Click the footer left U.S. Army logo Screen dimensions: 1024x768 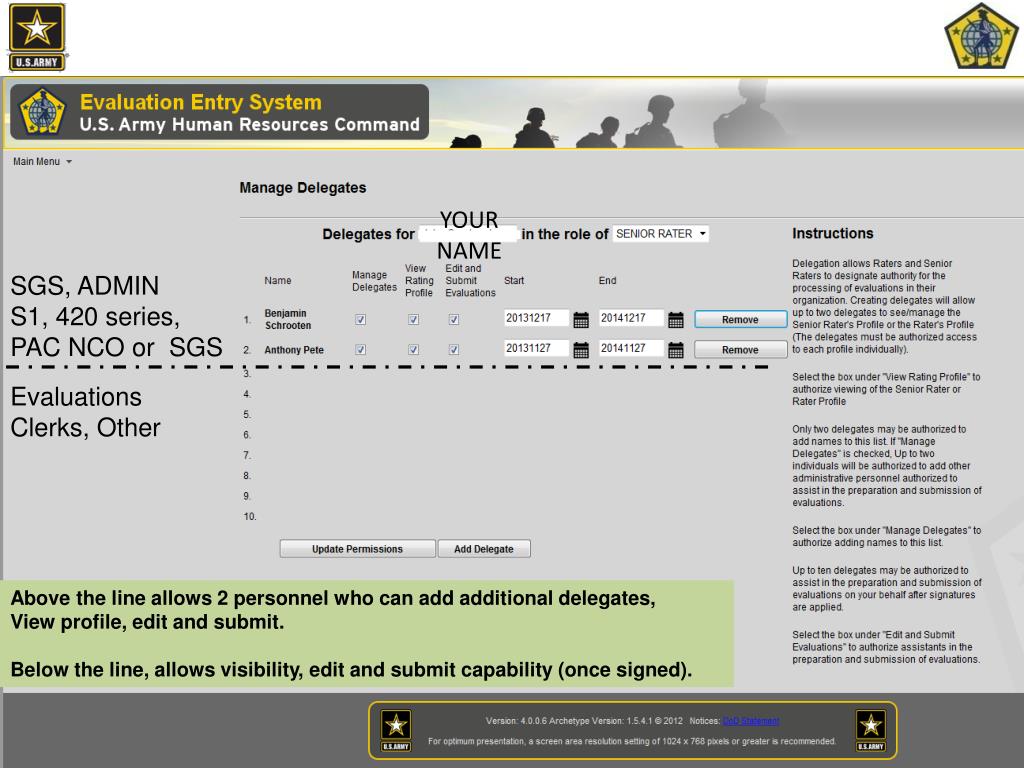click(x=397, y=730)
